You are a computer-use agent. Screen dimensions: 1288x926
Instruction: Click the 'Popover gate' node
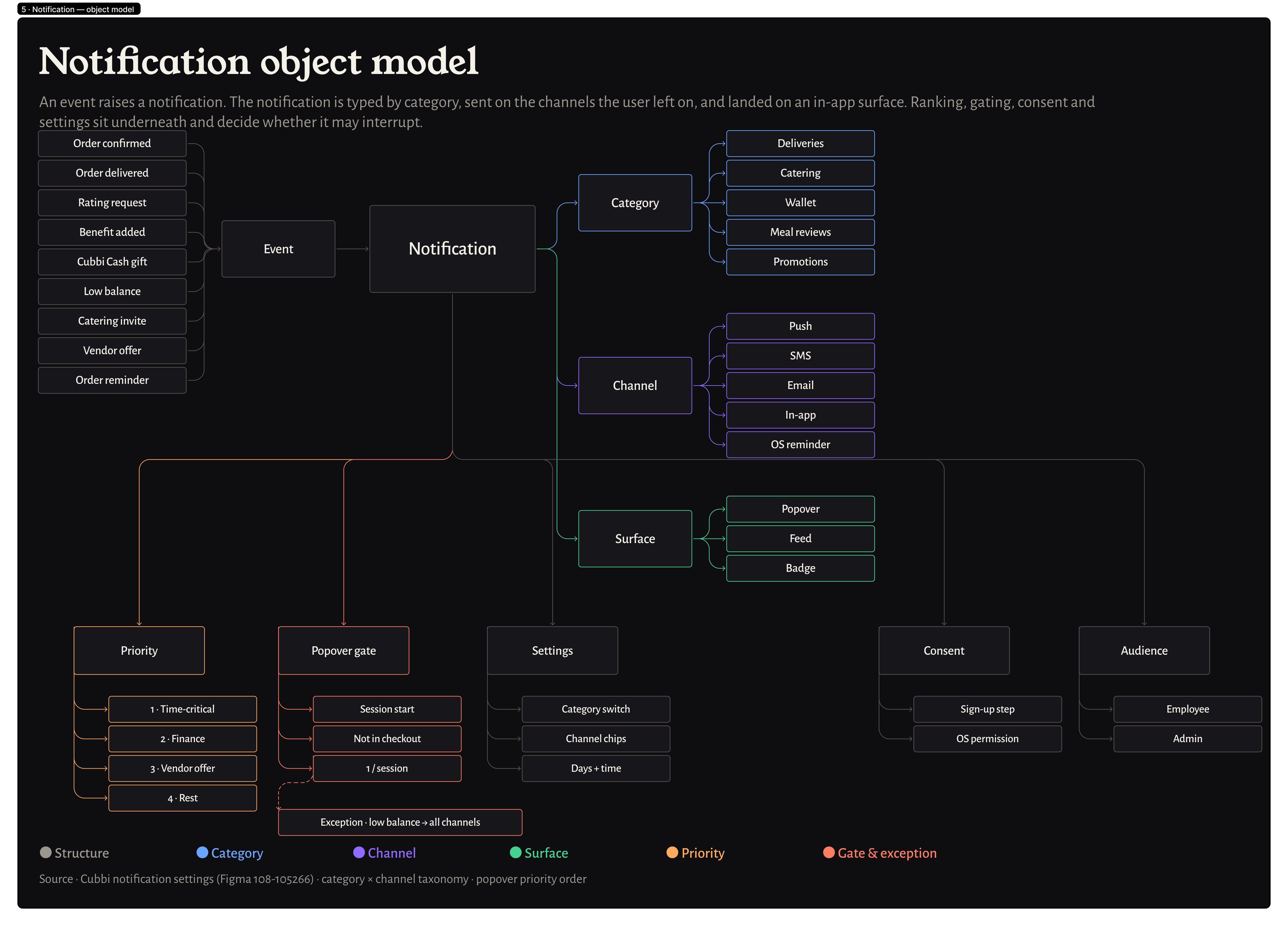[x=344, y=651]
